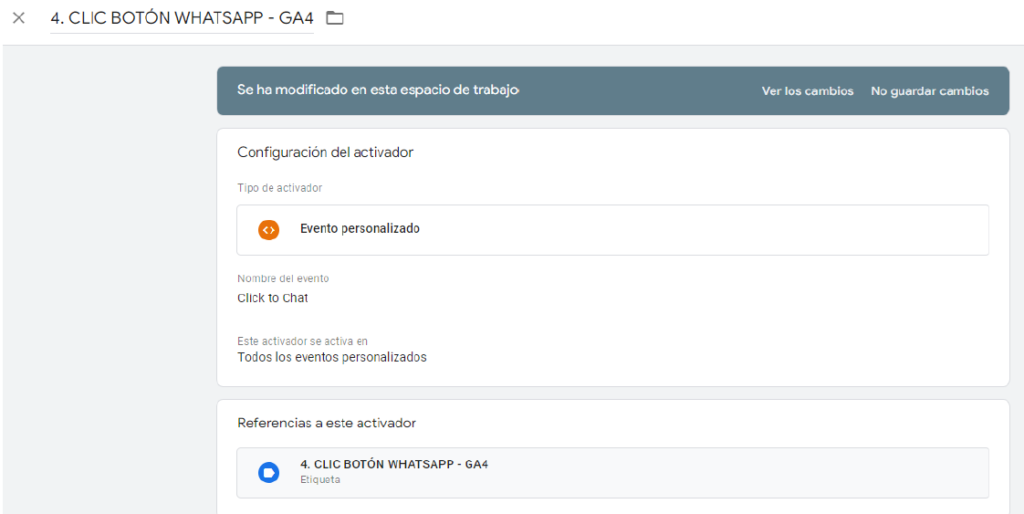Select the Evento personalizado trigger type label
This screenshot has height=514, width=1024.
point(360,229)
